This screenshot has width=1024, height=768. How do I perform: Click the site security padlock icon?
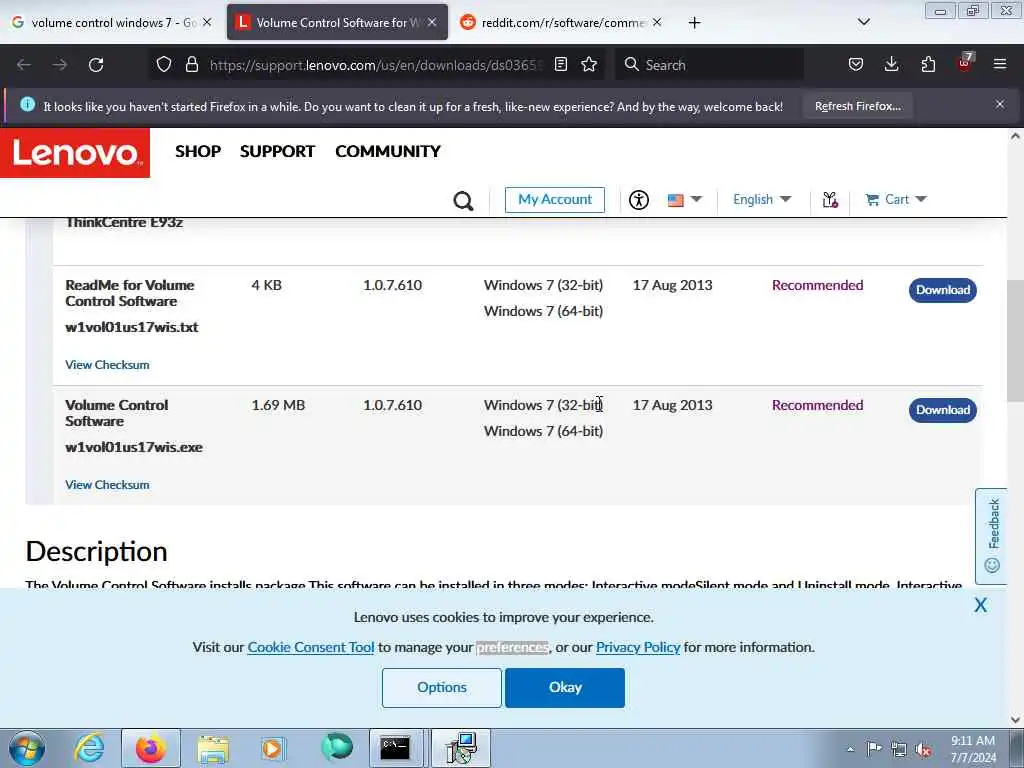[191, 65]
